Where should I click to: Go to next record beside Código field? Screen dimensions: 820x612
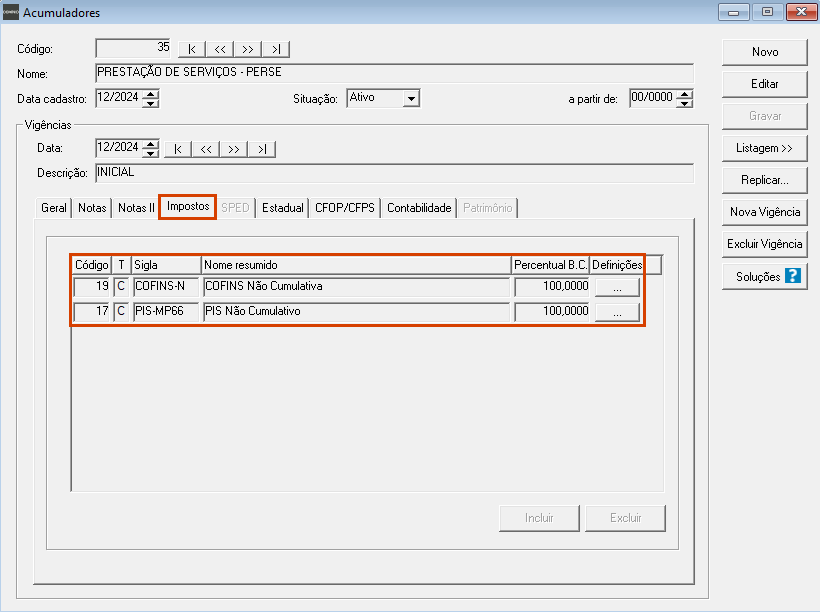tap(248, 49)
